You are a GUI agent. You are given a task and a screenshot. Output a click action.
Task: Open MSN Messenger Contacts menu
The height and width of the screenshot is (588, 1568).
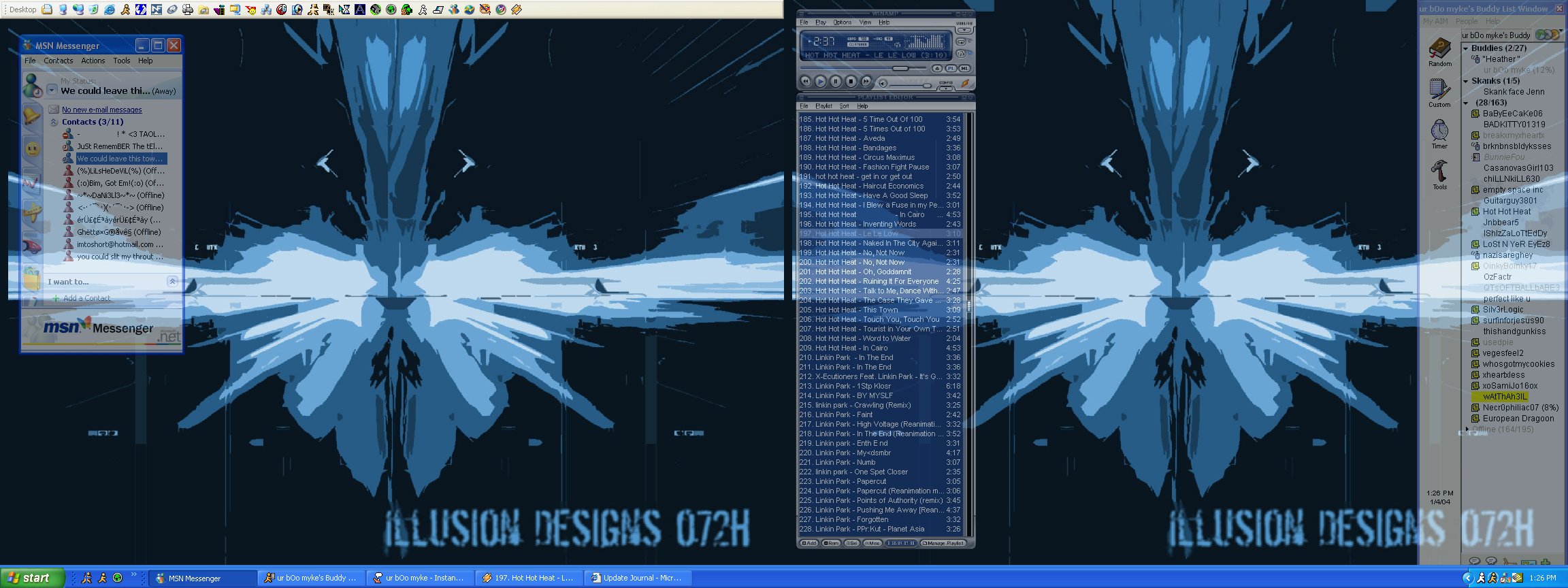click(59, 61)
